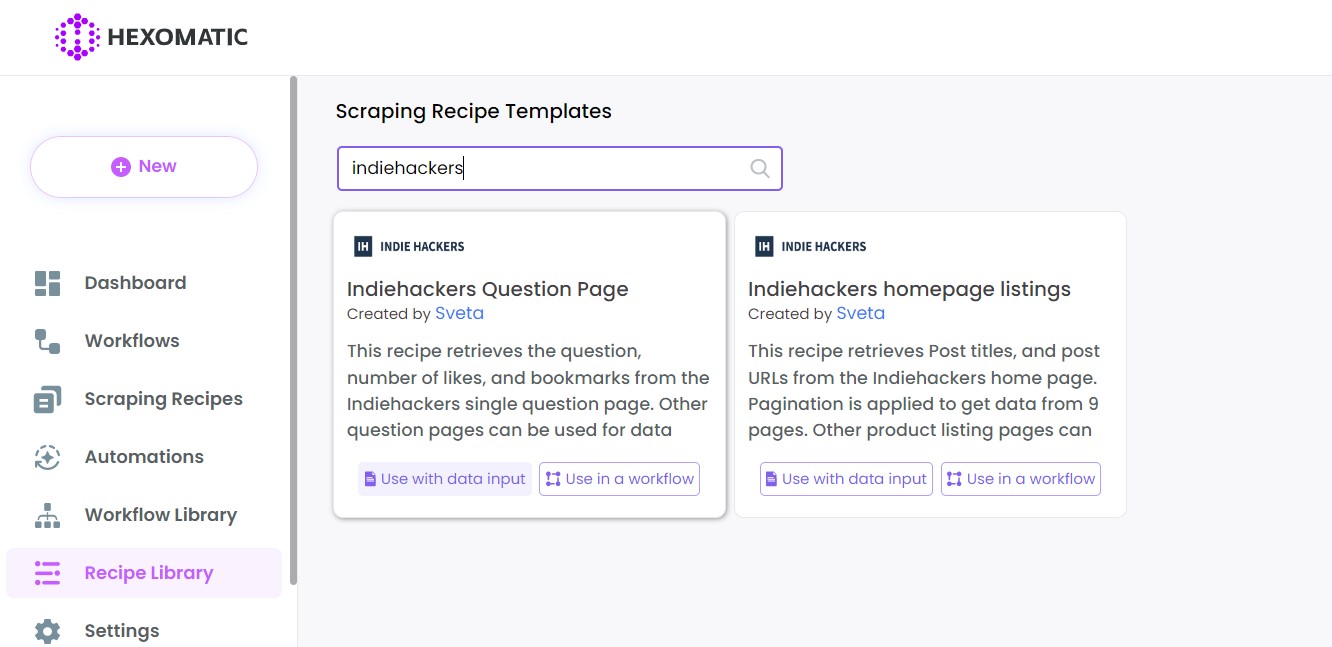Open Scraping Recipes via its sidebar icon
Screen dimensions: 1332x647
click(x=46, y=398)
